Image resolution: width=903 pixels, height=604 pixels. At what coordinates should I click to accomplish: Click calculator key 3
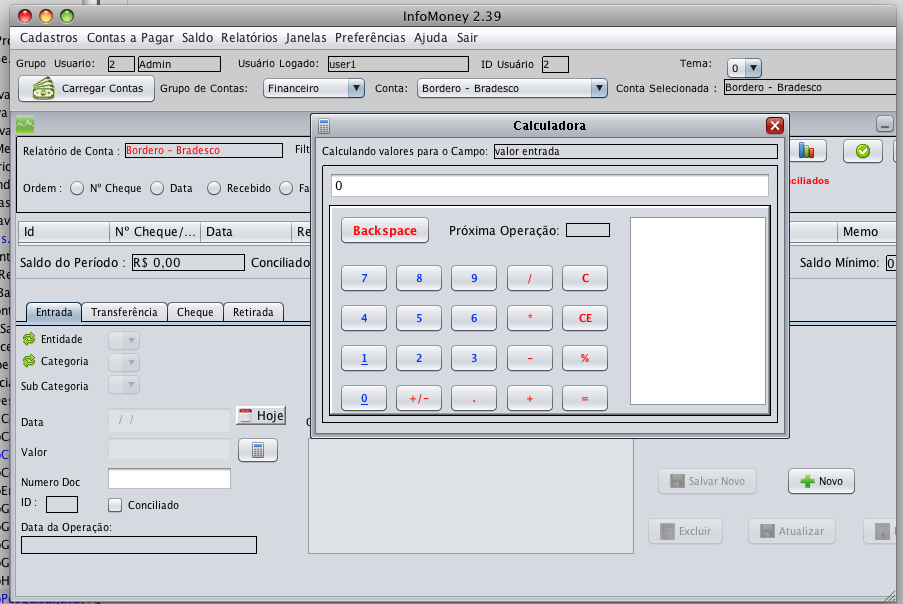[x=474, y=358]
